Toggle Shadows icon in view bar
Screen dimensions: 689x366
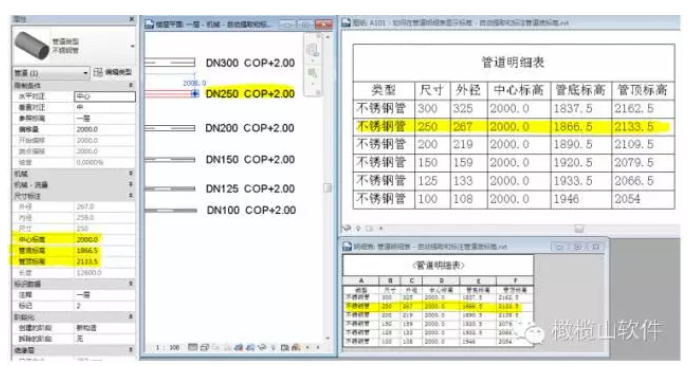227,347
